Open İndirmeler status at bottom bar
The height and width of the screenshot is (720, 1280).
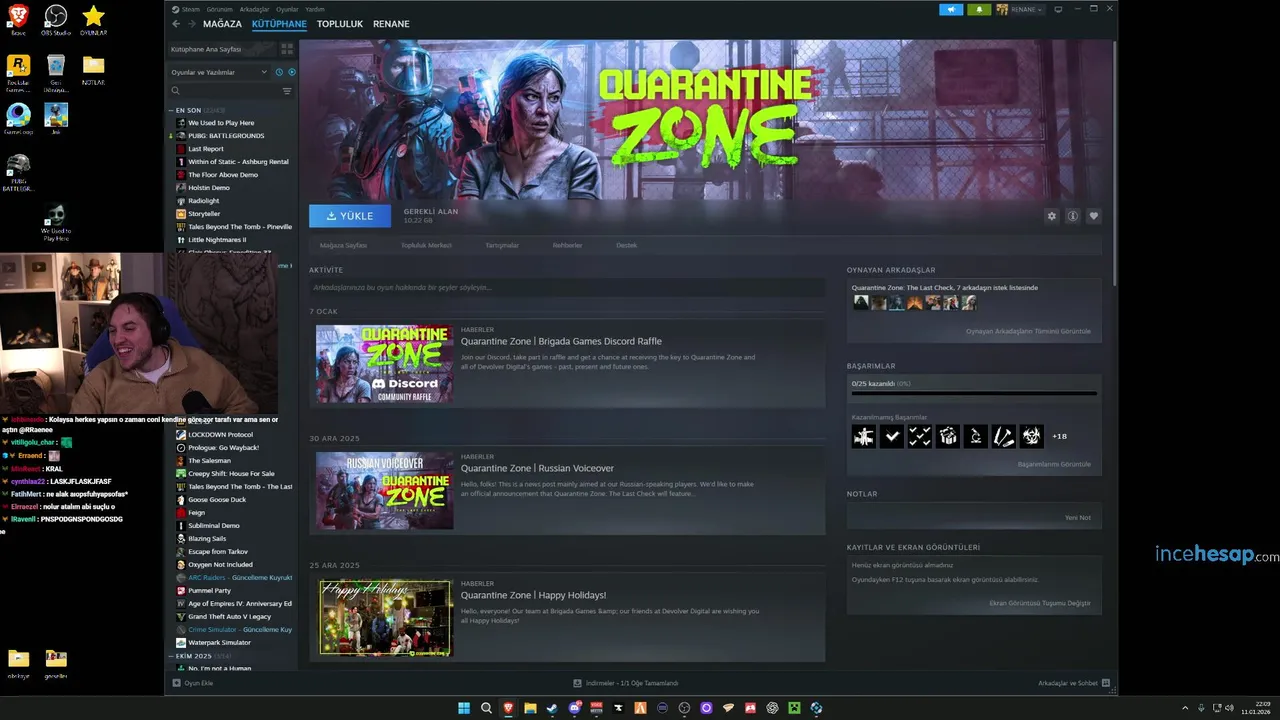tap(626, 683)
